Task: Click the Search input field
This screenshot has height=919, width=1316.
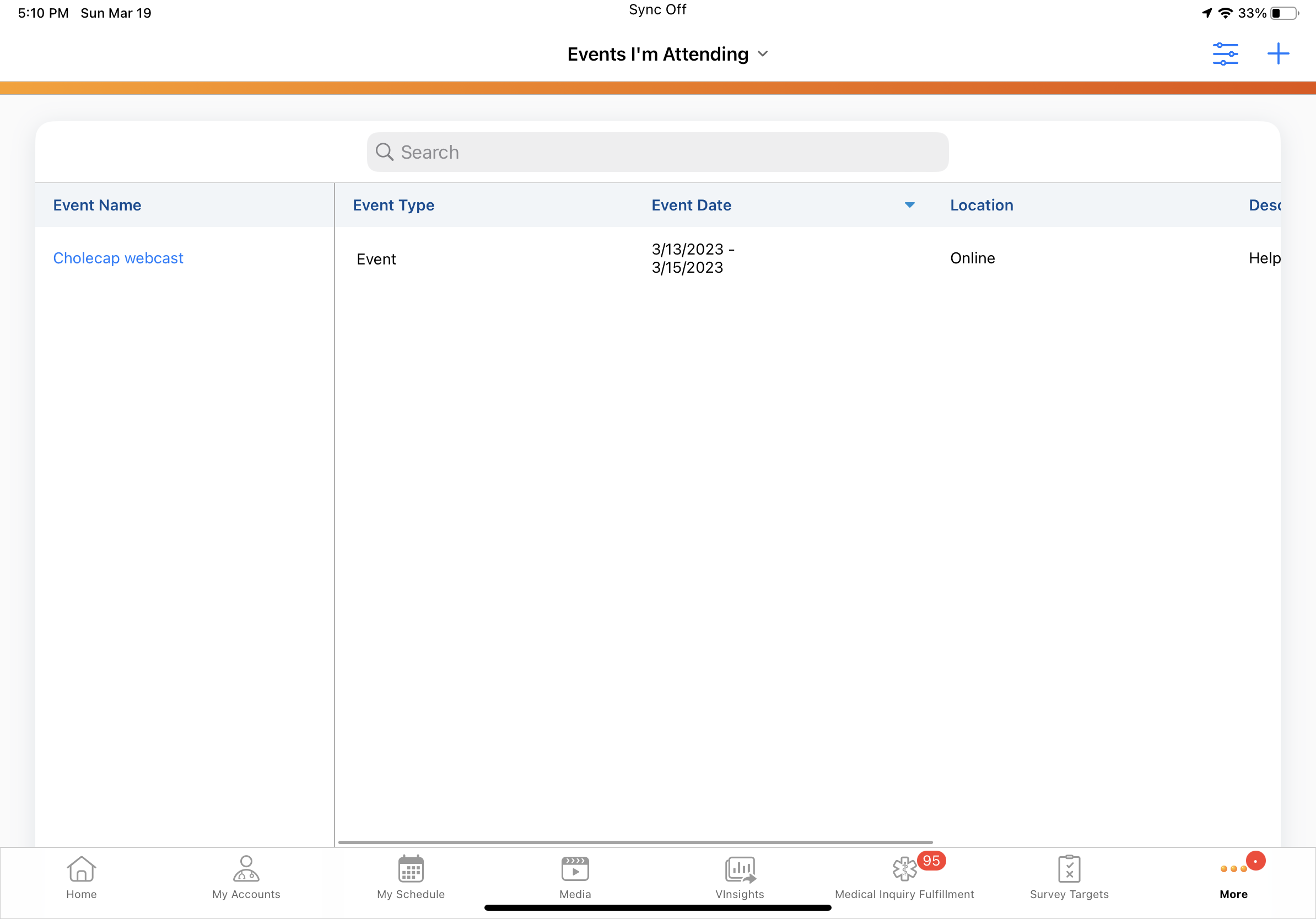Action: [x=657, y=153]
